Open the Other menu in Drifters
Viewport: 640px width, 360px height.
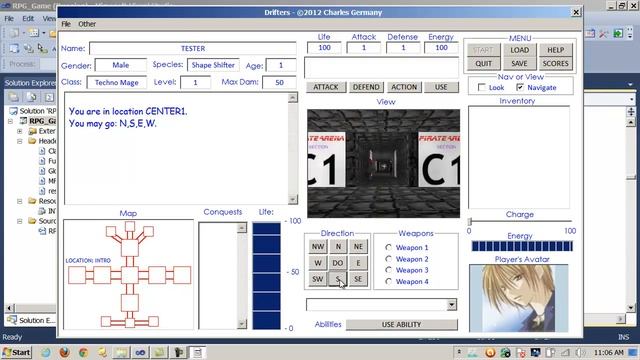click(87, 24)
